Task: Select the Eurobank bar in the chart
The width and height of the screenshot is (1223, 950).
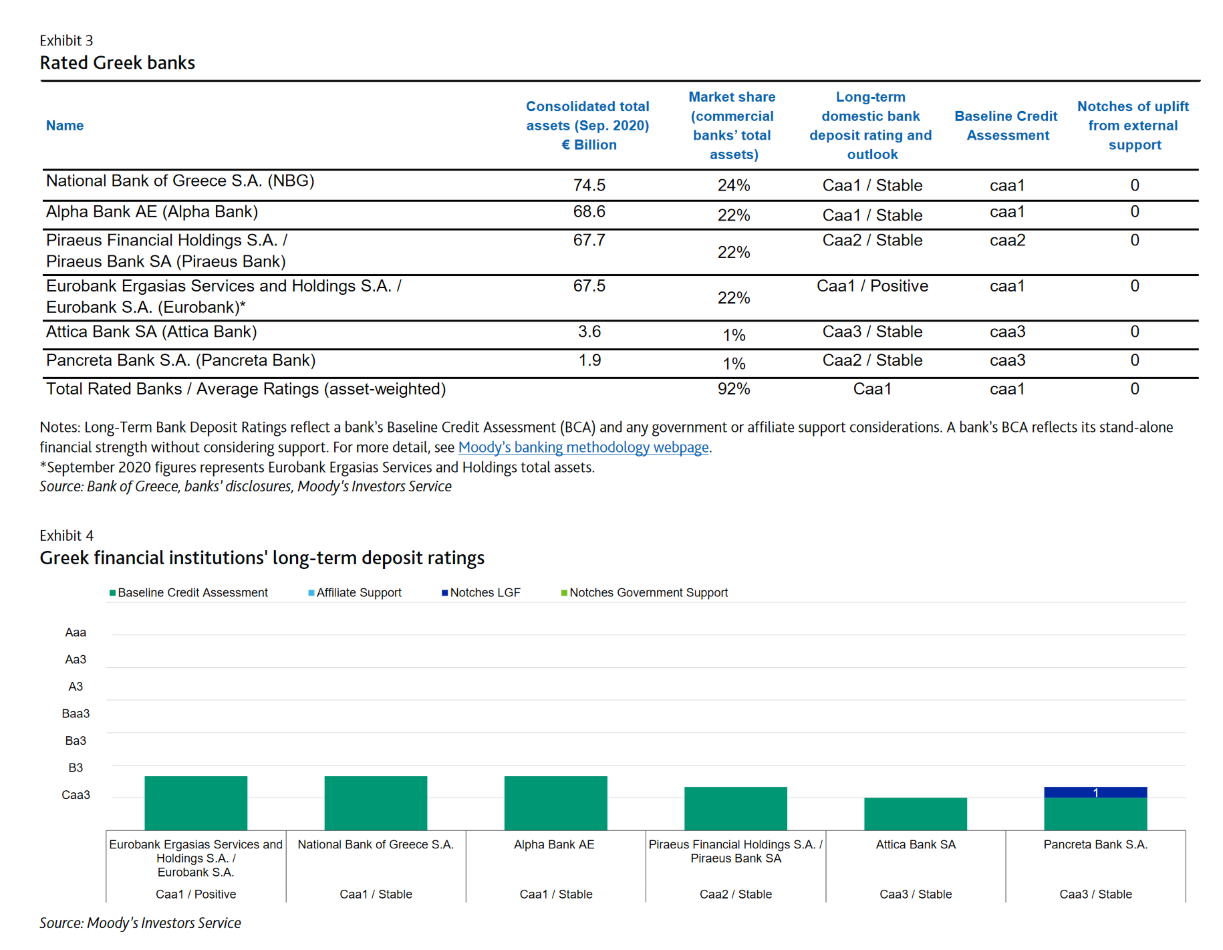Action: tap(196, 802)
